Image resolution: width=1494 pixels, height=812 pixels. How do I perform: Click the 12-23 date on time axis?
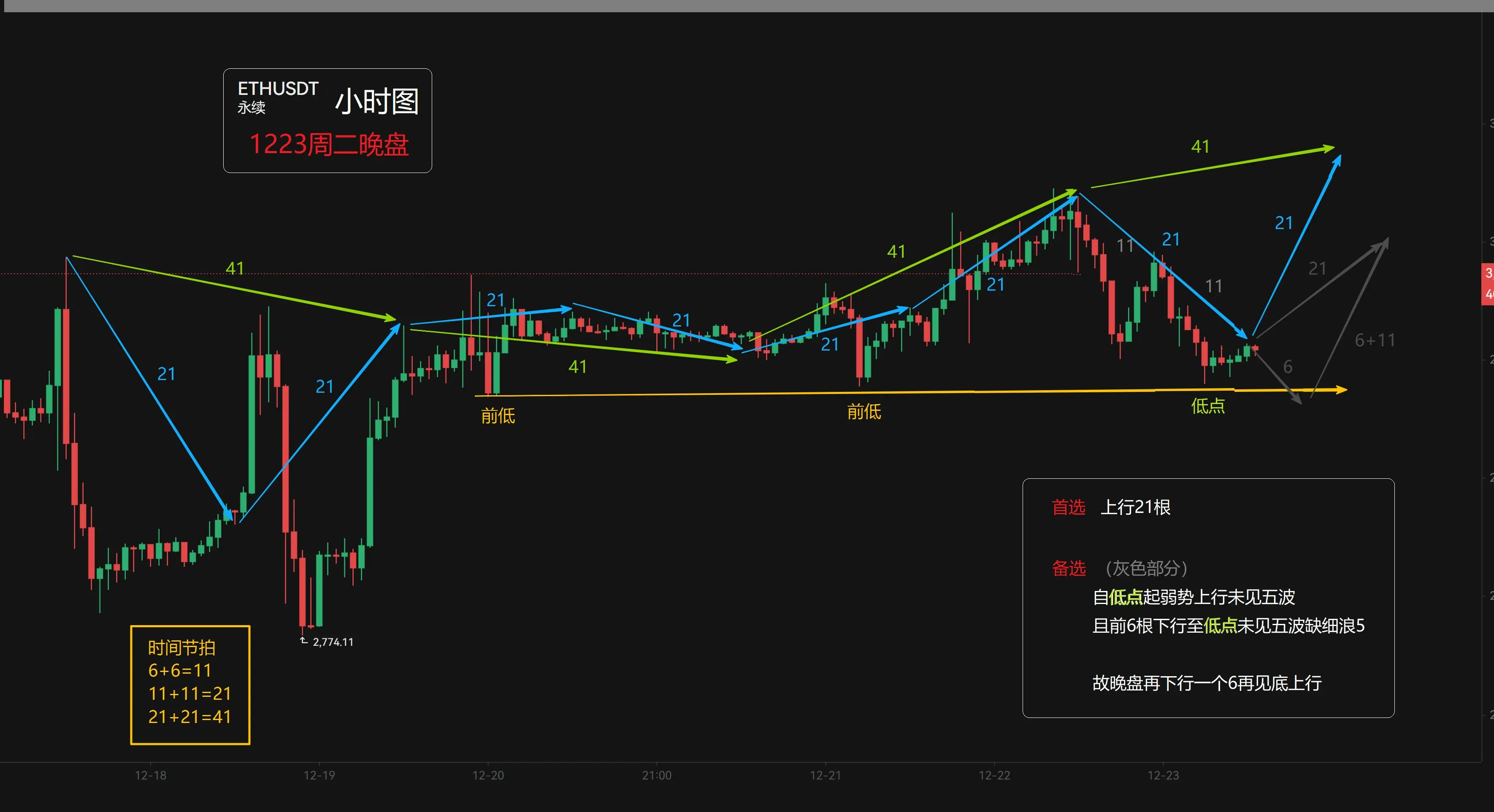1163,775
